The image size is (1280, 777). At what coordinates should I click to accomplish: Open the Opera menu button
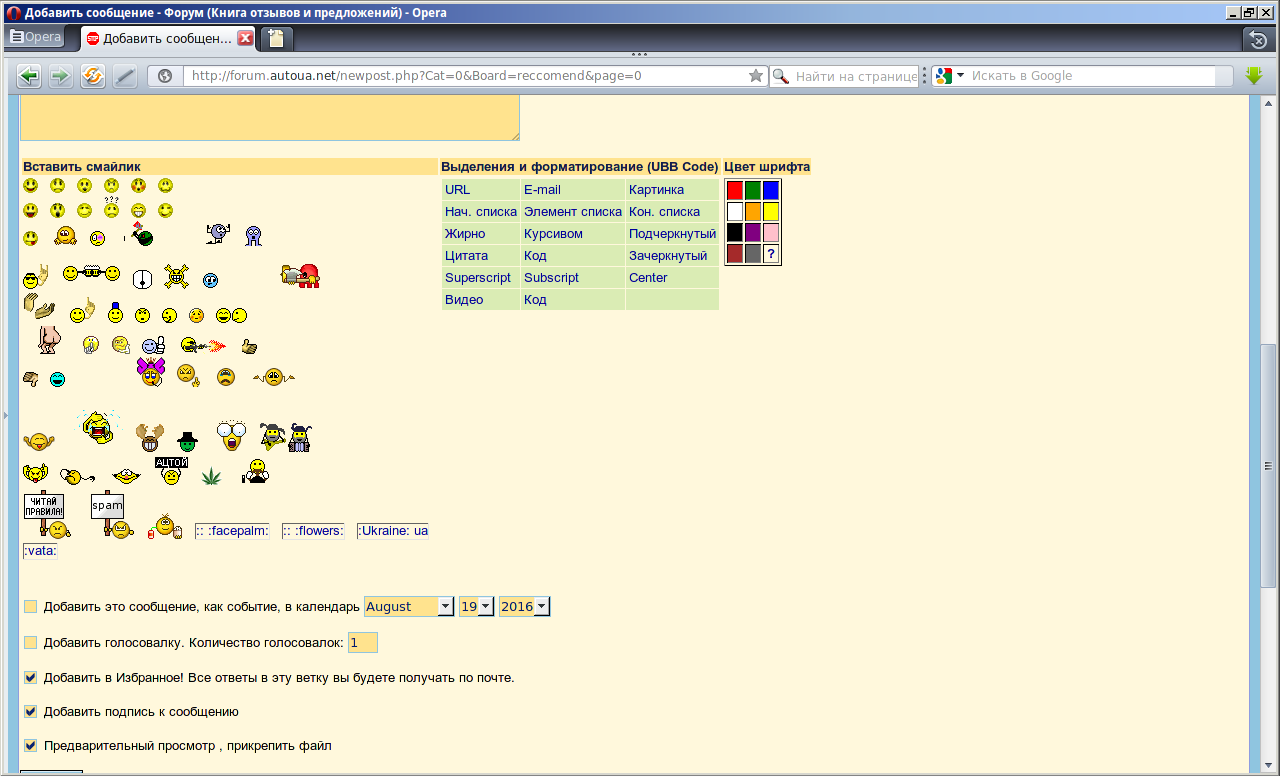[35, 38]
